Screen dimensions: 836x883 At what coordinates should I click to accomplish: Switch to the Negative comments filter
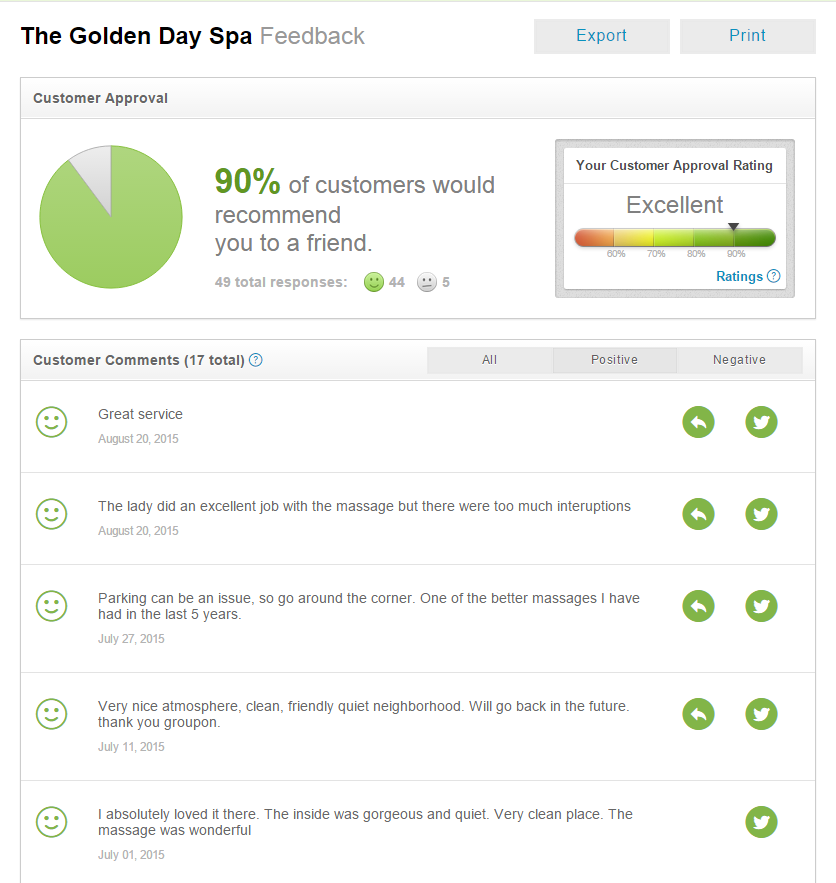739,360
